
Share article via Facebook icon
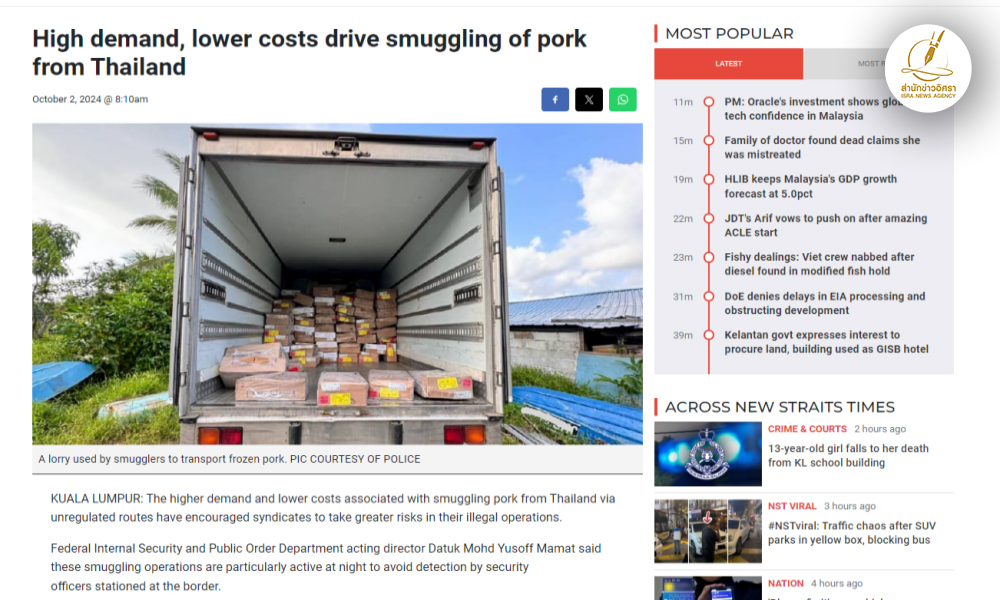(x=555, y=99)
